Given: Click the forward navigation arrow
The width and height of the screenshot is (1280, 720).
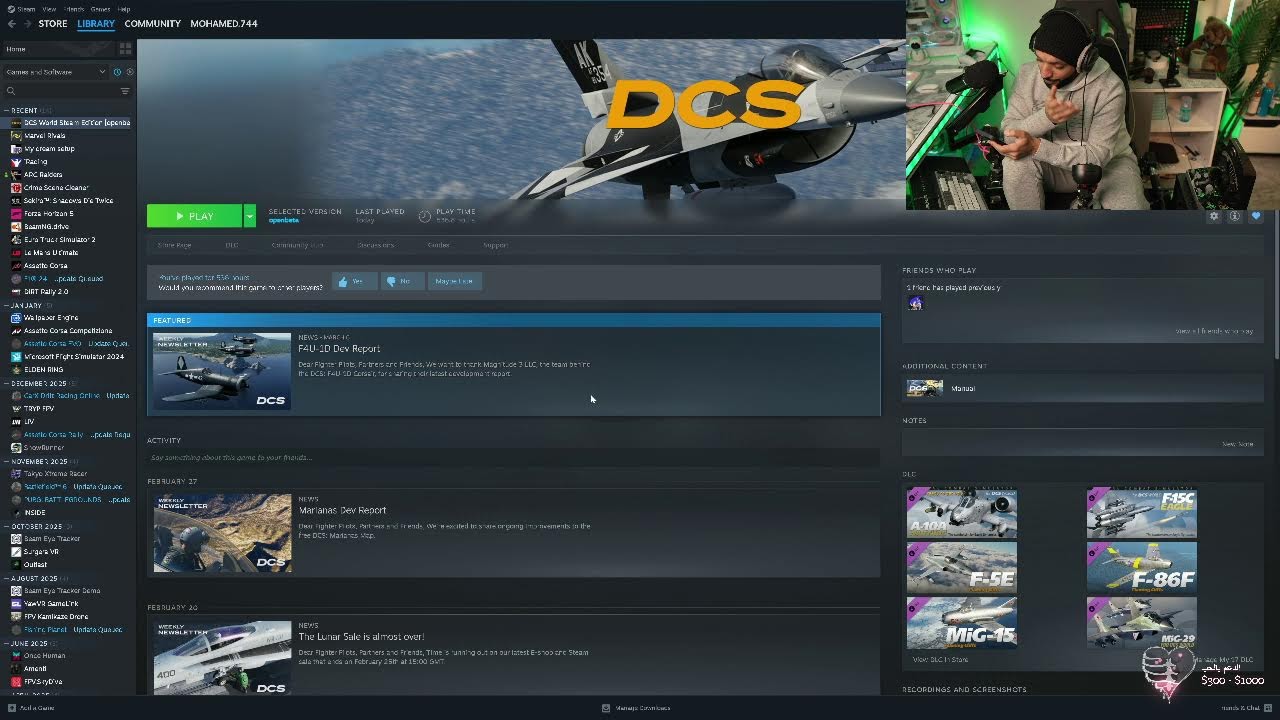Looking at the screenshot, I should pos(27,23).
